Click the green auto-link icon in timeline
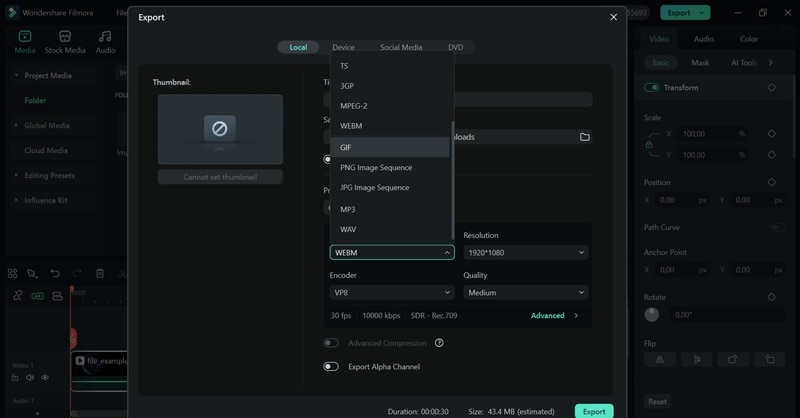The height and width of the screenshot is (418, 800). click(37, 296)
